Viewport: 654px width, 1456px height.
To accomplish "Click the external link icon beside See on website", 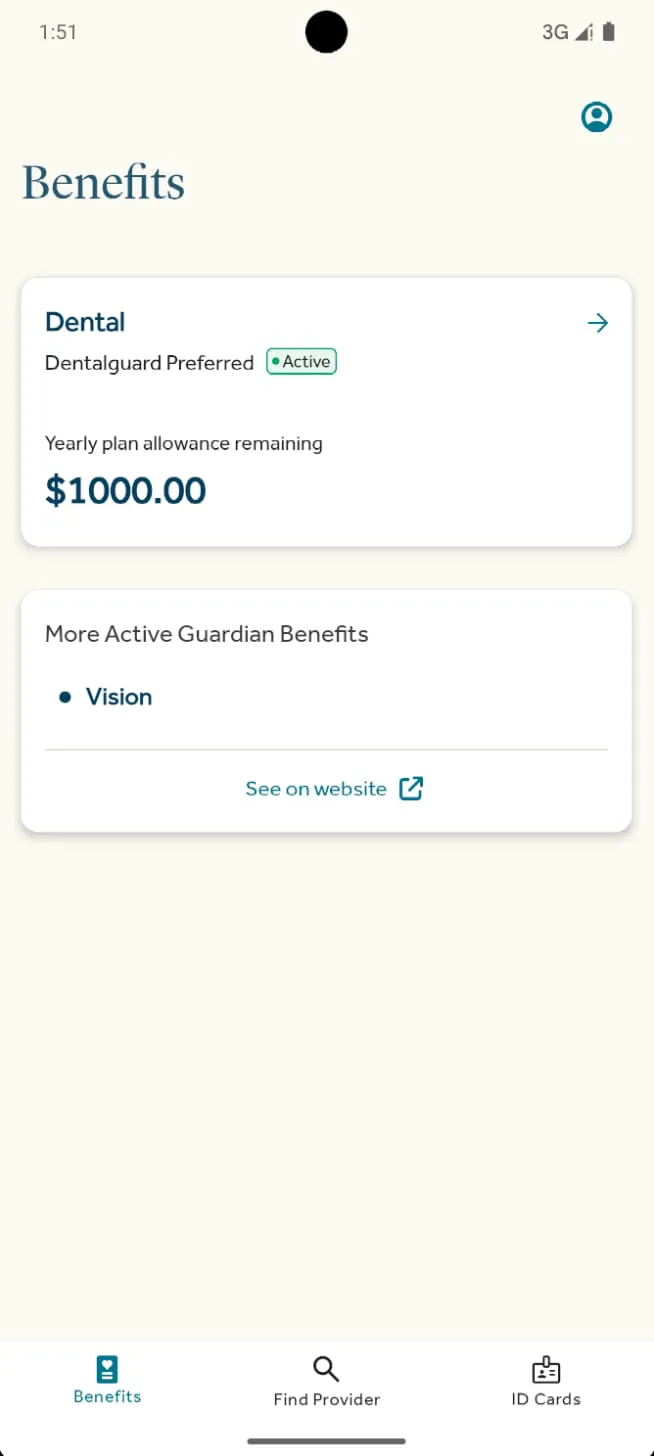I will coord(410,788).
